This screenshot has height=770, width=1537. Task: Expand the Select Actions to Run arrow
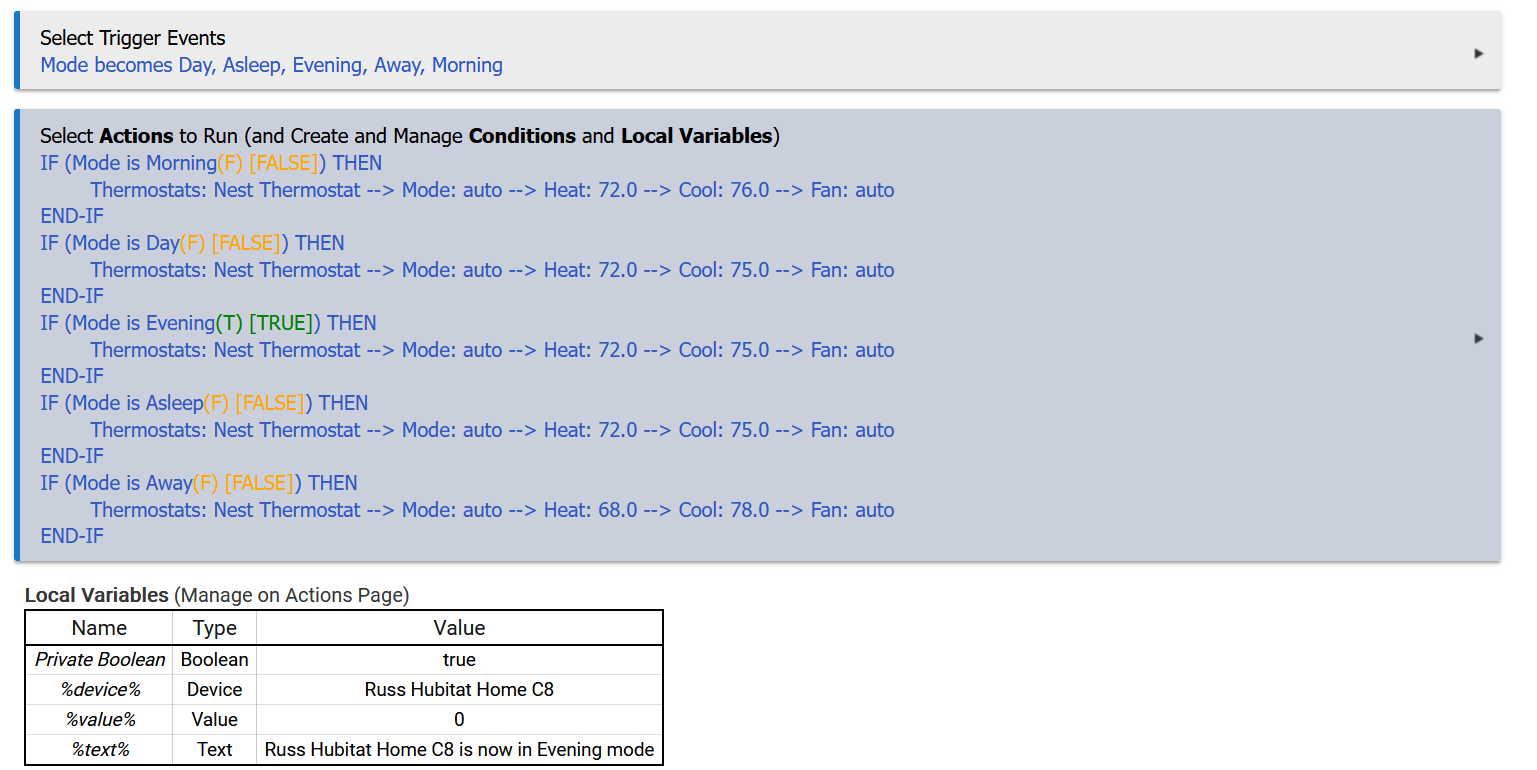(1479, 339)
